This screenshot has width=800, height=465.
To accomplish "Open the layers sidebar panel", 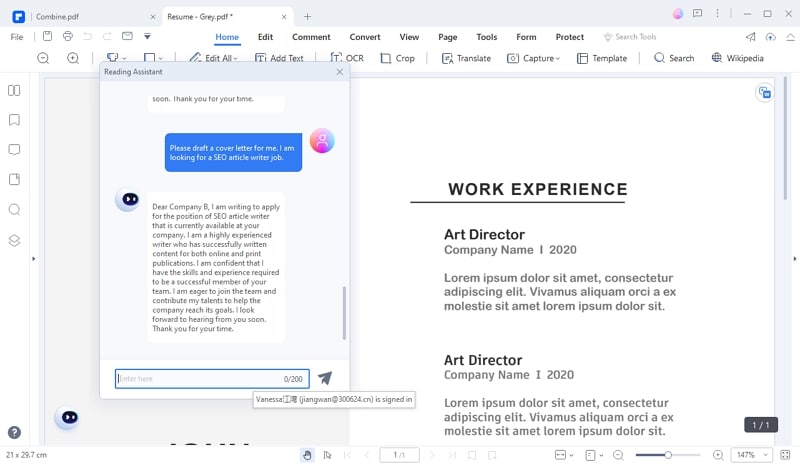I will [x=14, y=240].
